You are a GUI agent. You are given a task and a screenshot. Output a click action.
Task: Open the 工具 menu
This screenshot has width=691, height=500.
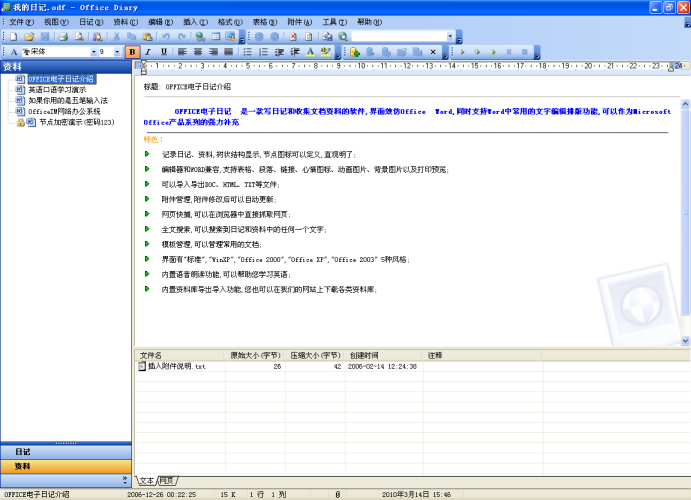(x=334, y=22)
